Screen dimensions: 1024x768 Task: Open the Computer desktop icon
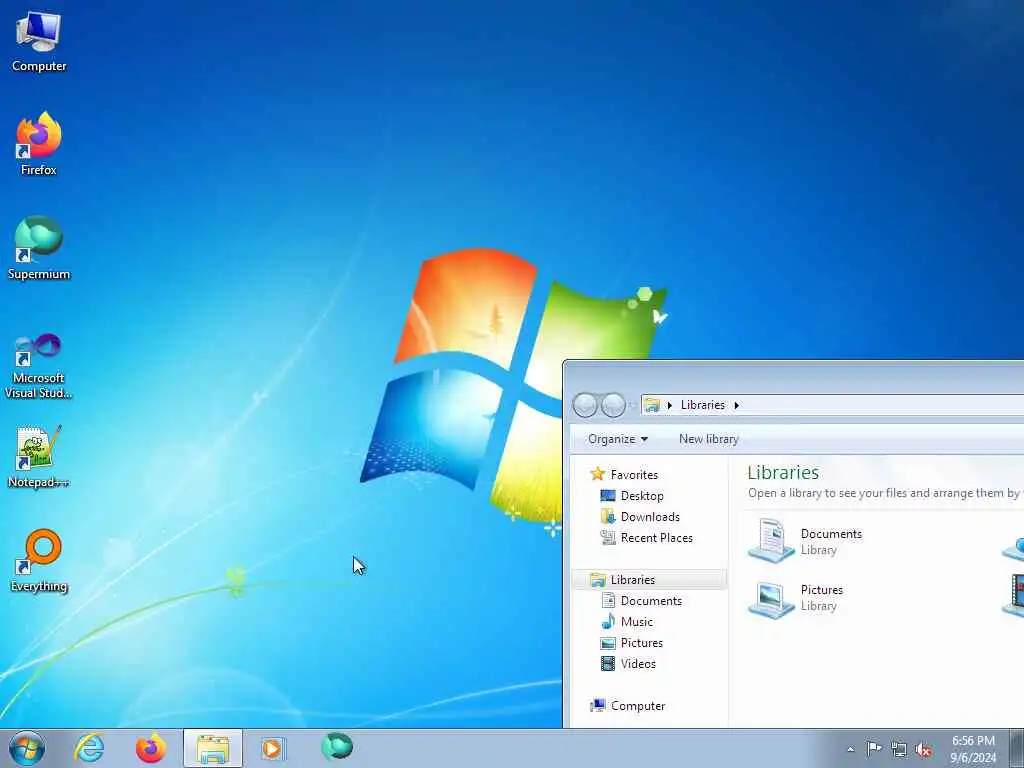coord(39,41)
